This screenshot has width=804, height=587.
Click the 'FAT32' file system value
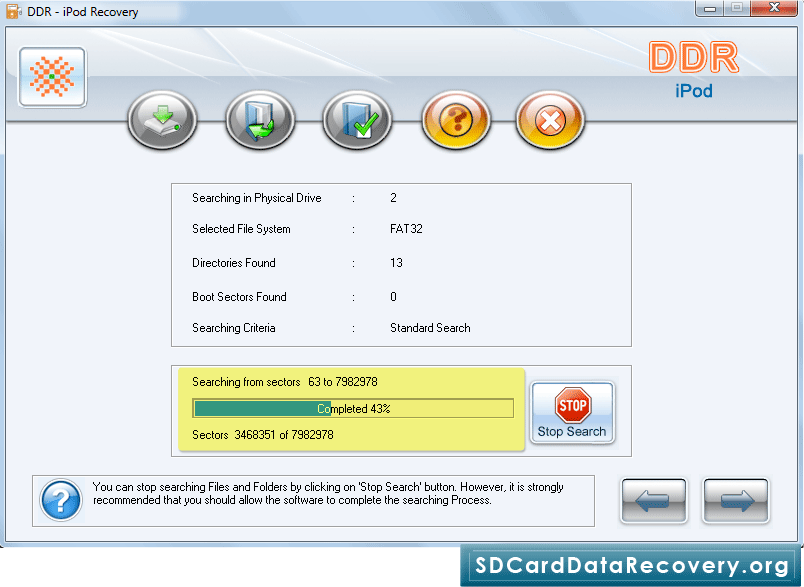[x=406, y=229]
